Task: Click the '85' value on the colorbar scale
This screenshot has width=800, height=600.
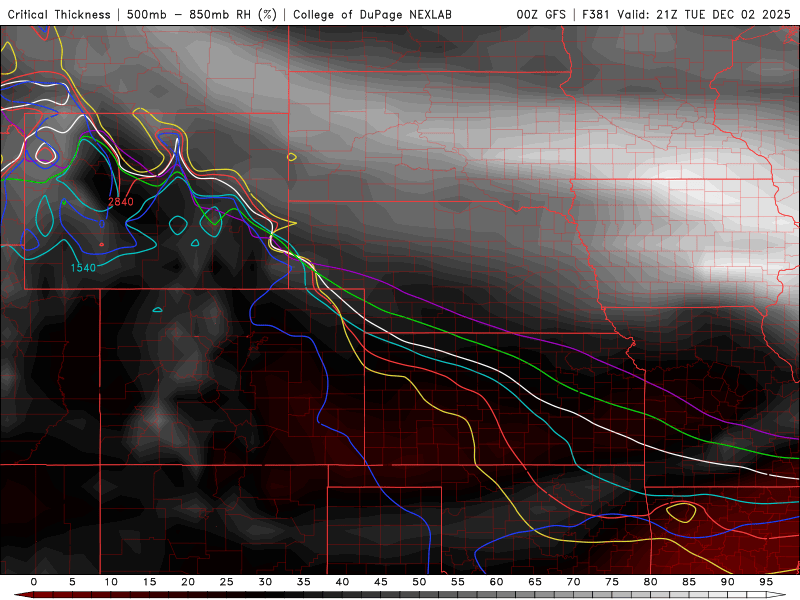Action: 689,582
